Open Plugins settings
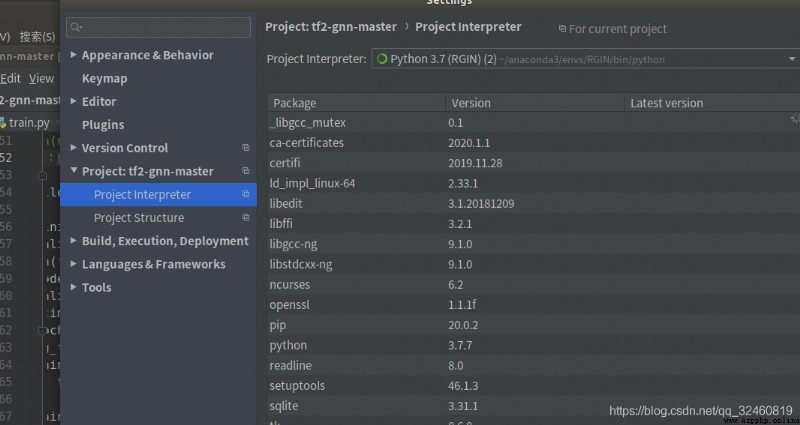Viewport: 800px width, 425px height. click(103, 124)
